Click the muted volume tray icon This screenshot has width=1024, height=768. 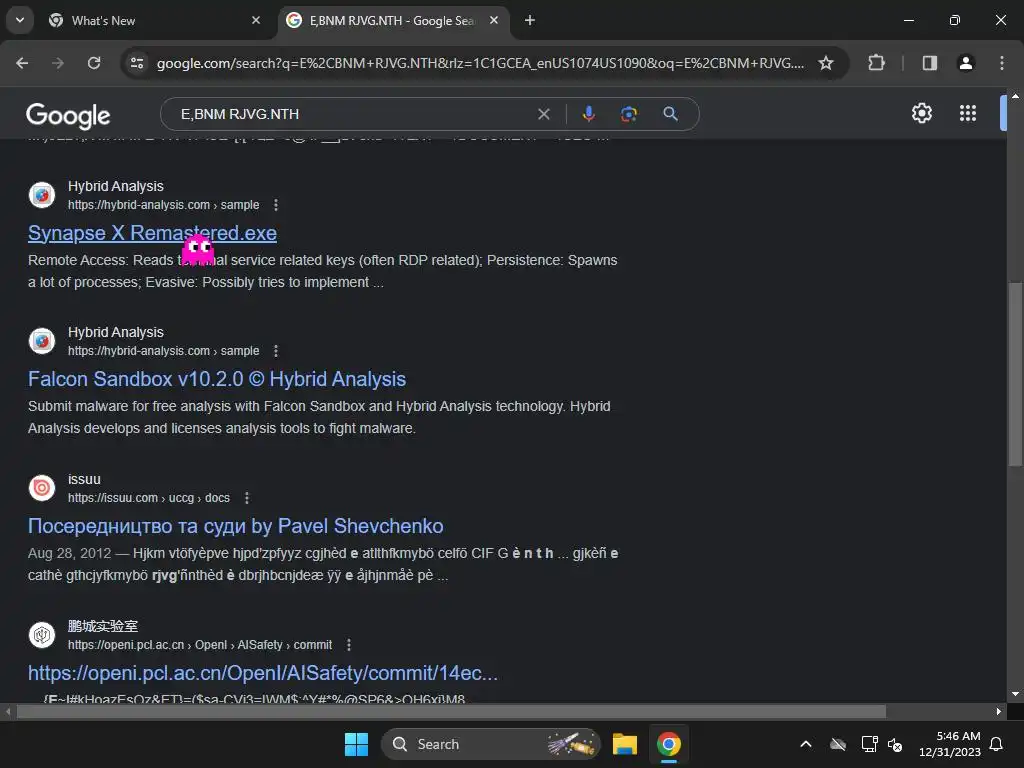895,744
